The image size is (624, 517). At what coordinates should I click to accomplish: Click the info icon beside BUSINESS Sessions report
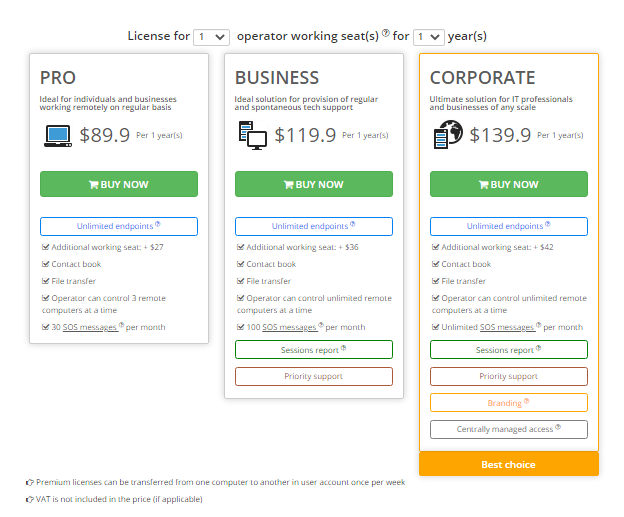pyautogui.click(x=343, y=348)
